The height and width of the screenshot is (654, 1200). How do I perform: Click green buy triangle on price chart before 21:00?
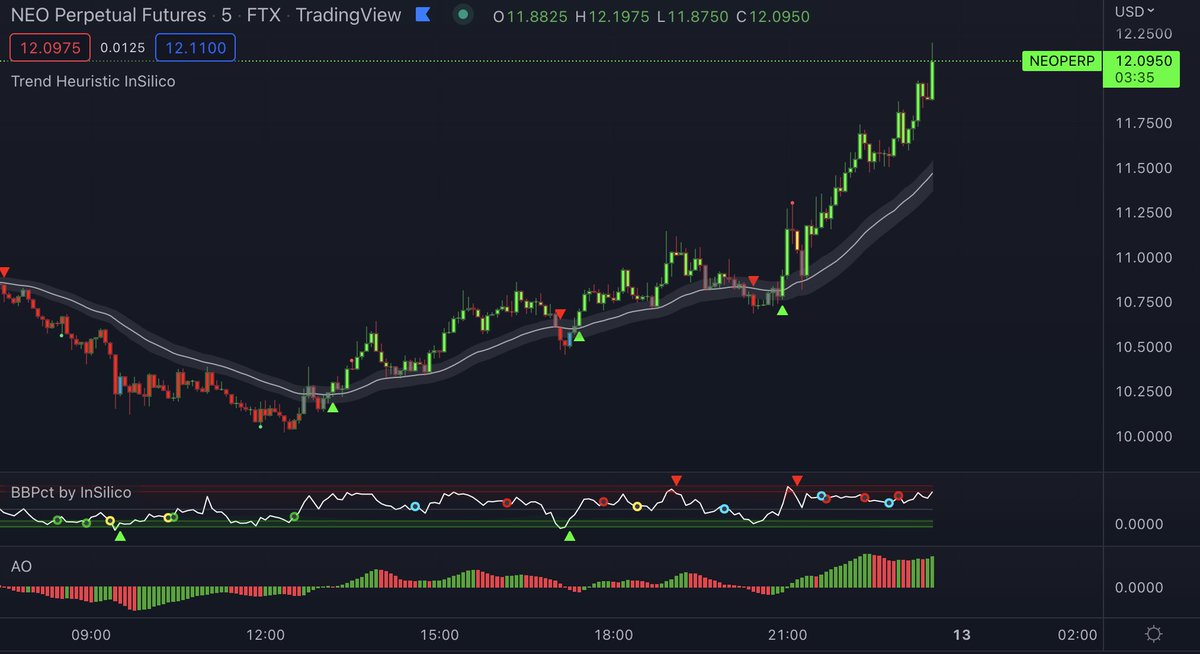coord(783,311)
